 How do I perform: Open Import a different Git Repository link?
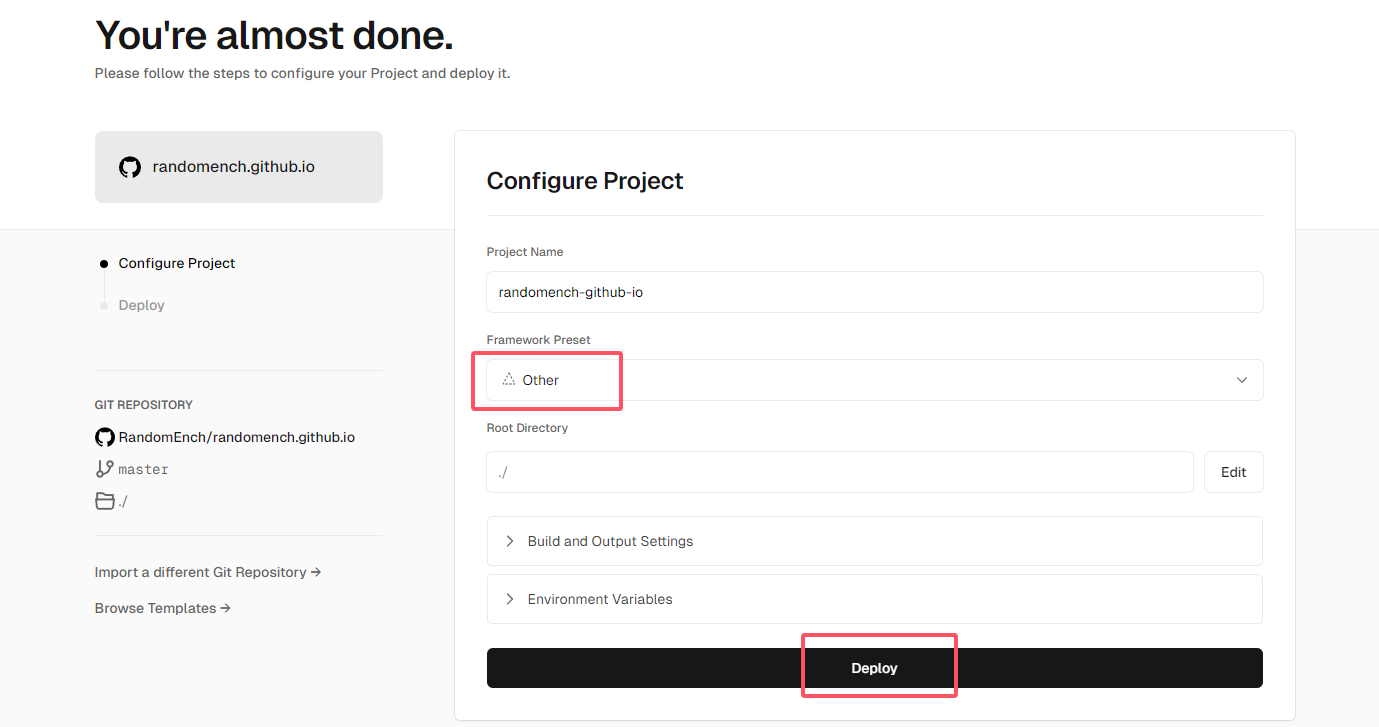coord(207,572)
